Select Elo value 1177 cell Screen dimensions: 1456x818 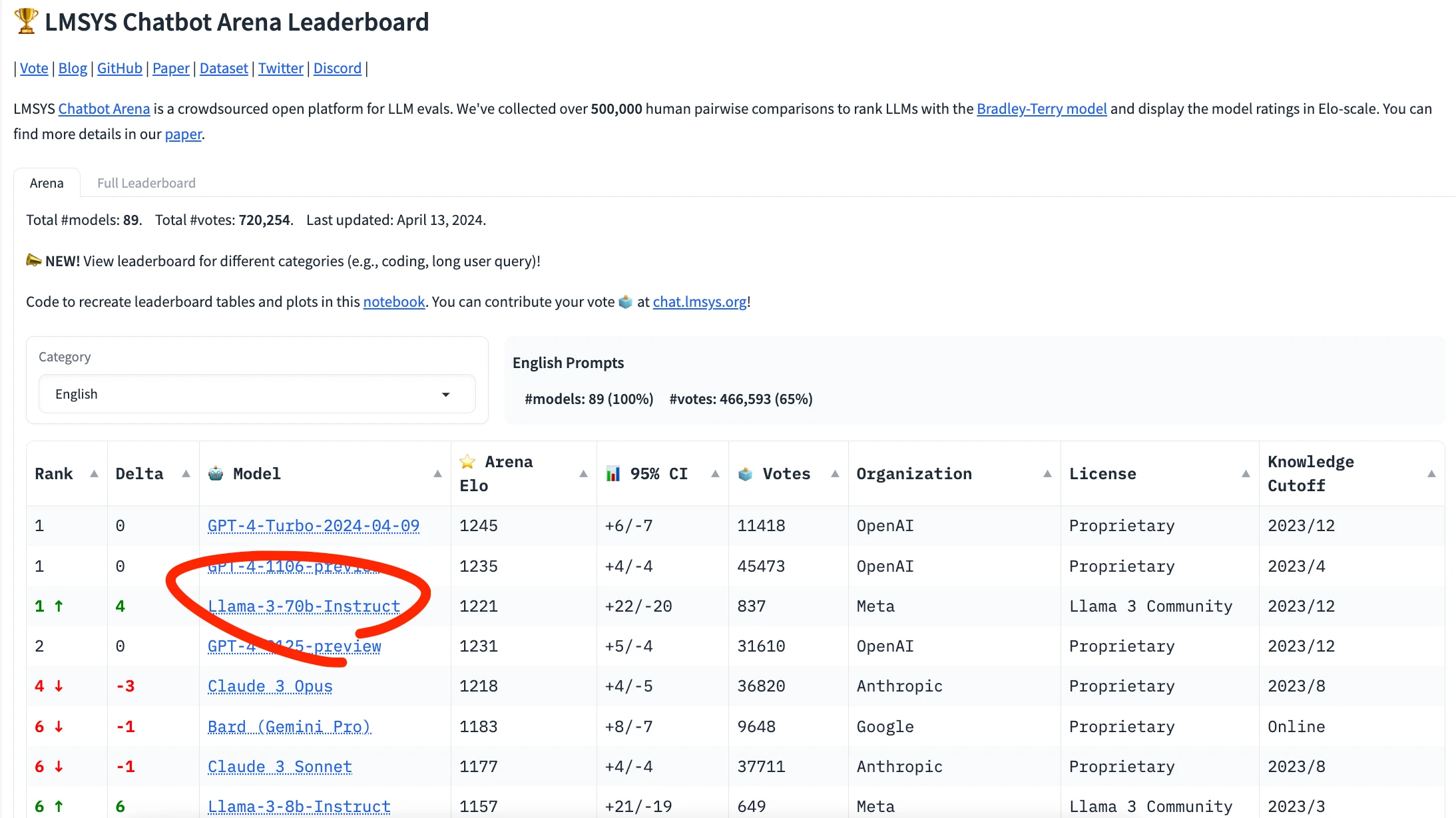[x=479, y=767]
